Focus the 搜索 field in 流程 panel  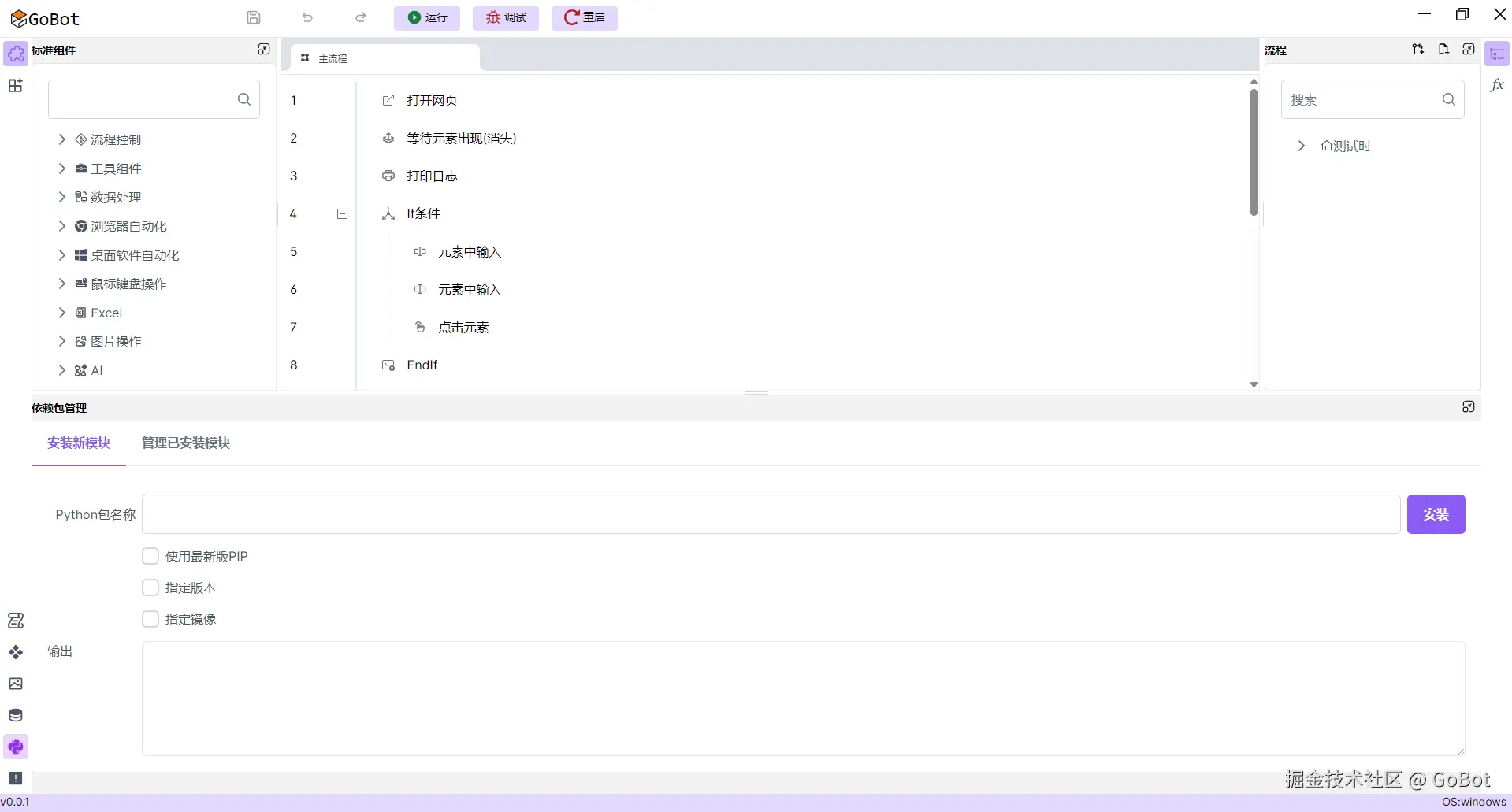(1373, 99)
